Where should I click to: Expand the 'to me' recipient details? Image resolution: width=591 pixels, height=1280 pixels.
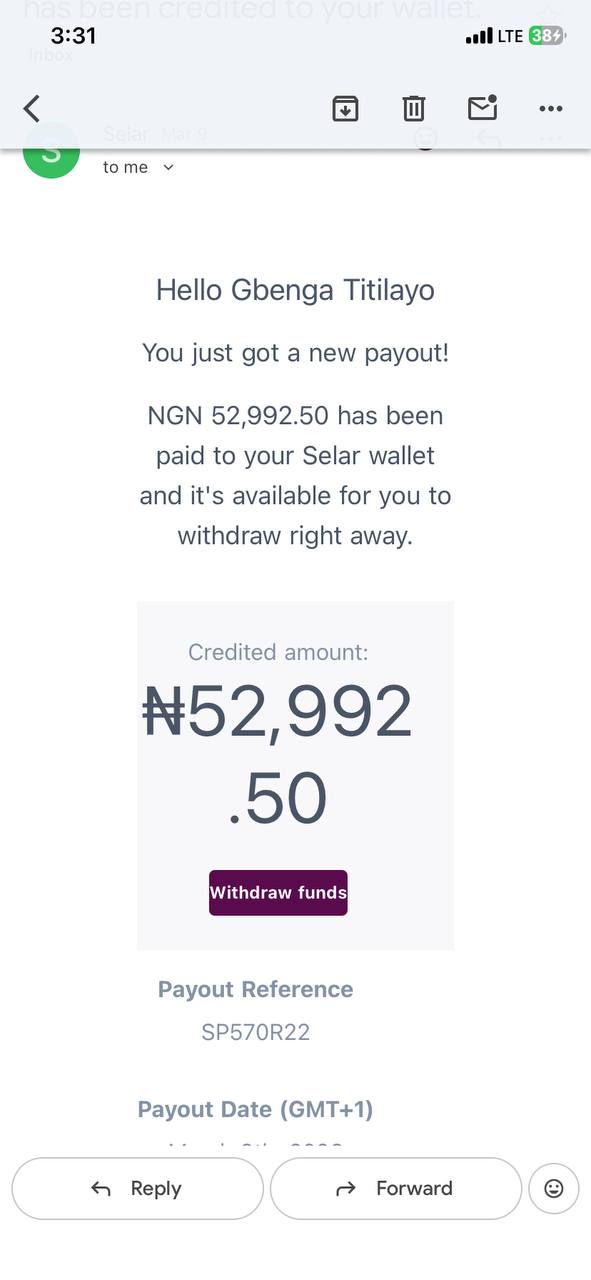click(x=125, y=167)
